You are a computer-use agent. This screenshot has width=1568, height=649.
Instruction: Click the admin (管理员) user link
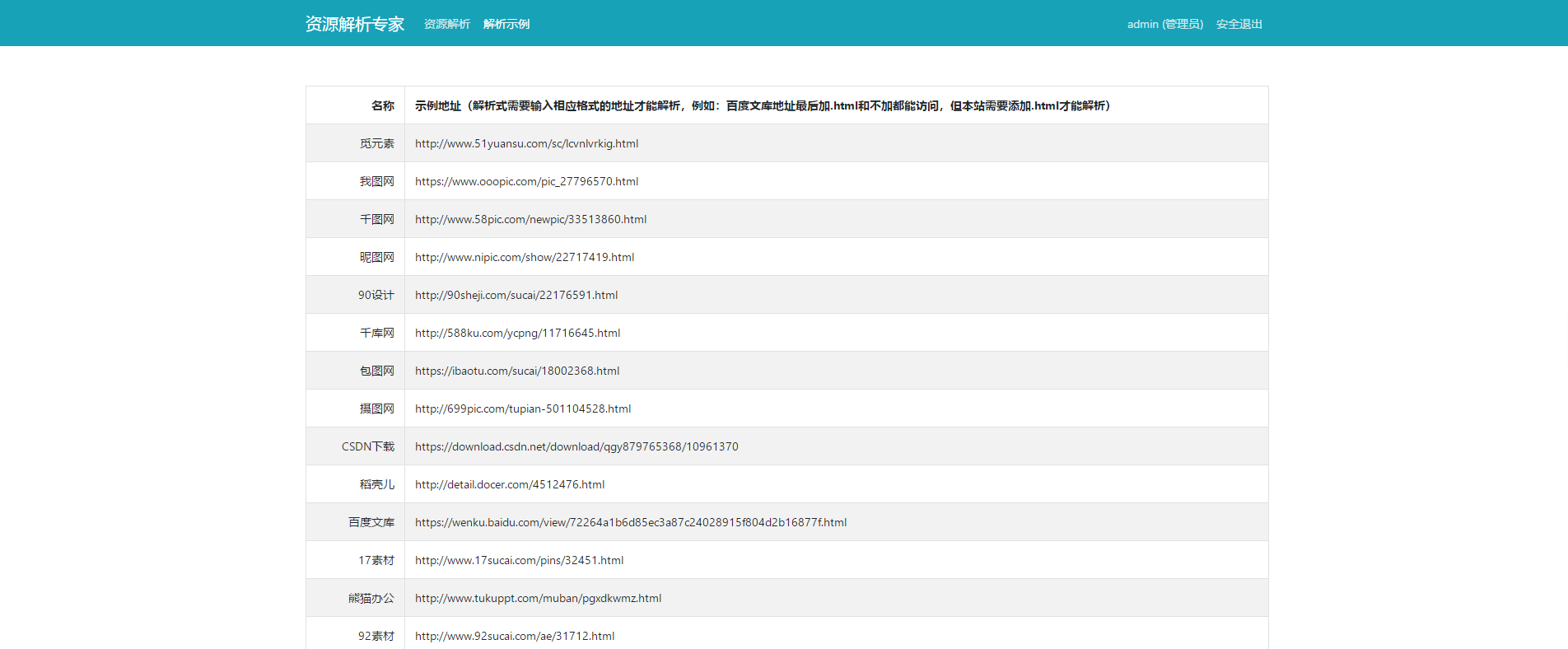[1164, 24]
